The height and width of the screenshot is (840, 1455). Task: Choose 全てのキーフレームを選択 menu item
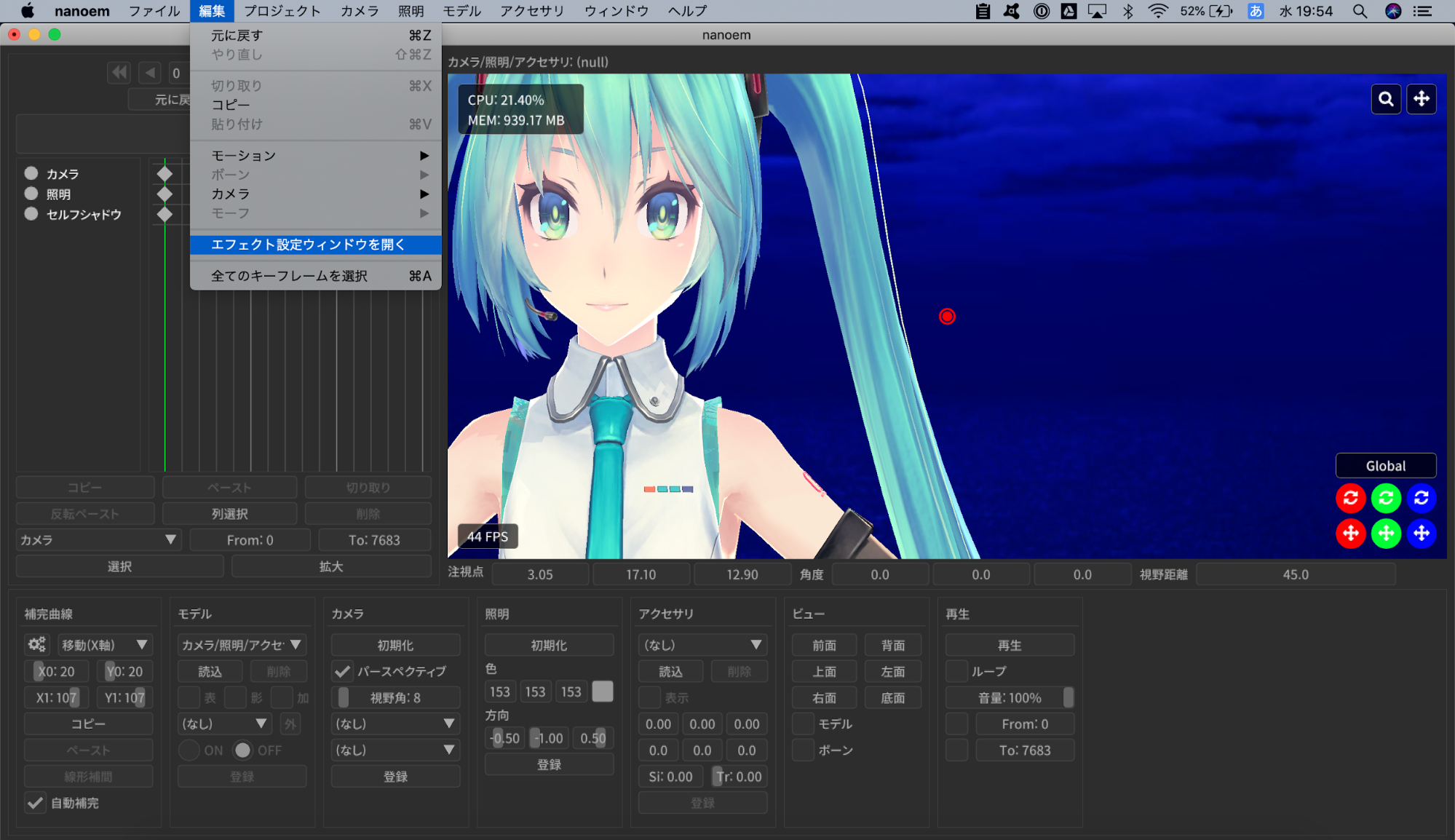click(315, 276)
